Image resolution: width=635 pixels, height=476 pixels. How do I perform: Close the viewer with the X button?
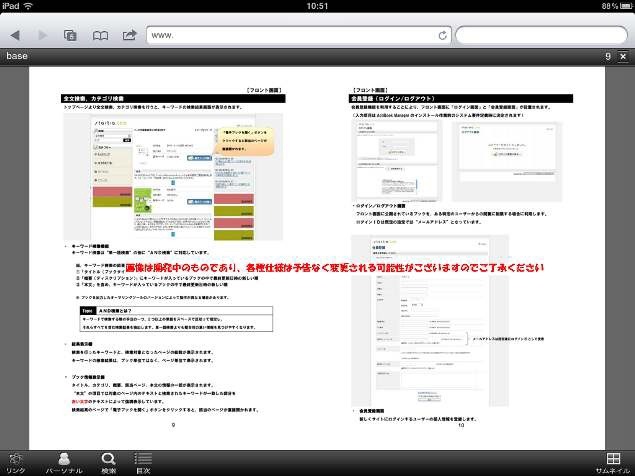(623, 56)
